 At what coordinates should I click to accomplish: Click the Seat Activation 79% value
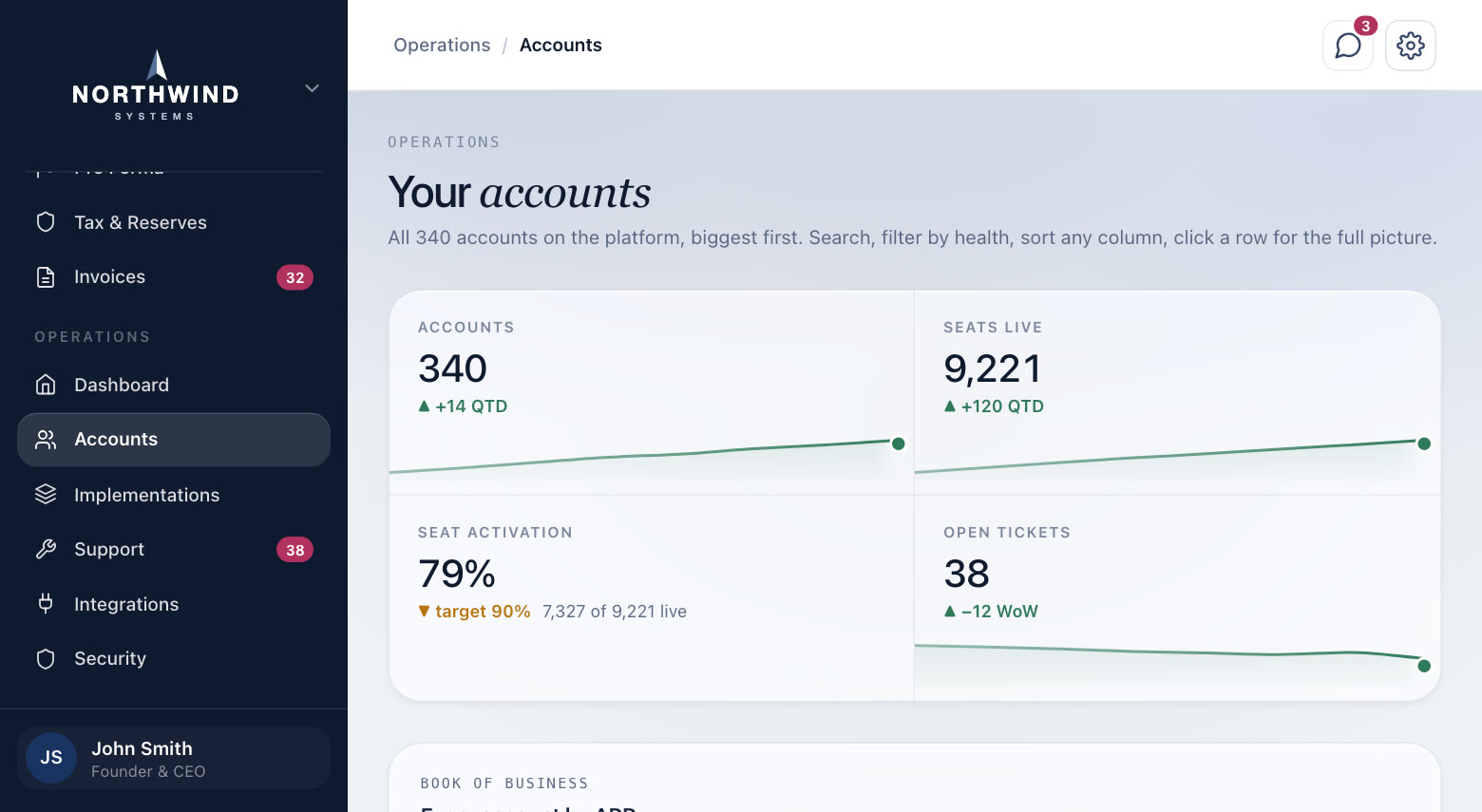(x=457, y=574)
